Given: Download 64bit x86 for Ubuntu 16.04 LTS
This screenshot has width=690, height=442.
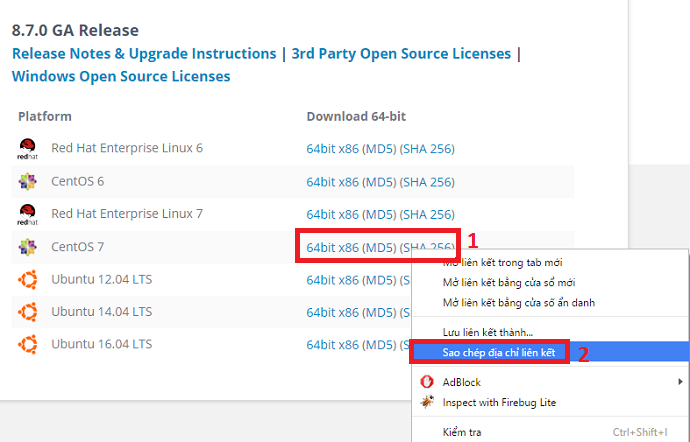Looking at the screenshot, I should (332, 345).
